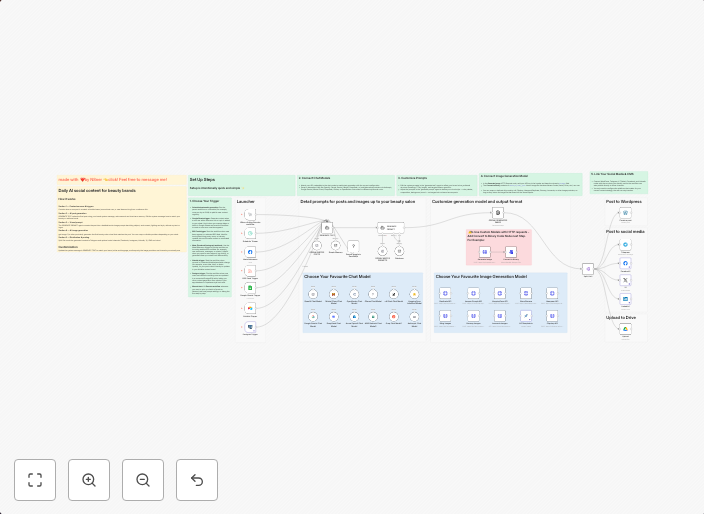This screenshot has height=514, width=704.
Task: Select the merge node before posting branches
Action: [x=588, y=269]
